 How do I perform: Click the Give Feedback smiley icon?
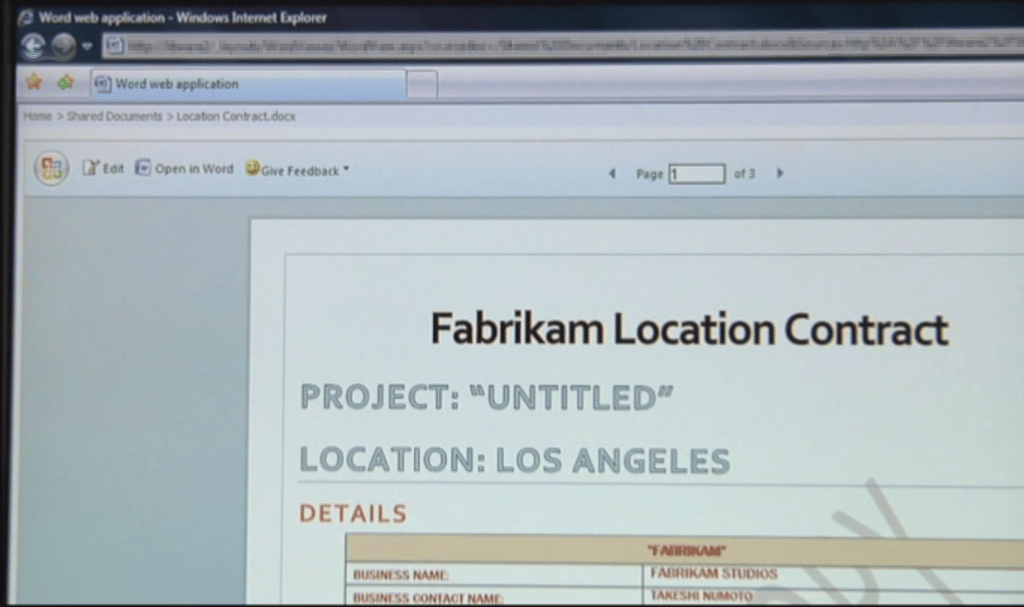252,168
